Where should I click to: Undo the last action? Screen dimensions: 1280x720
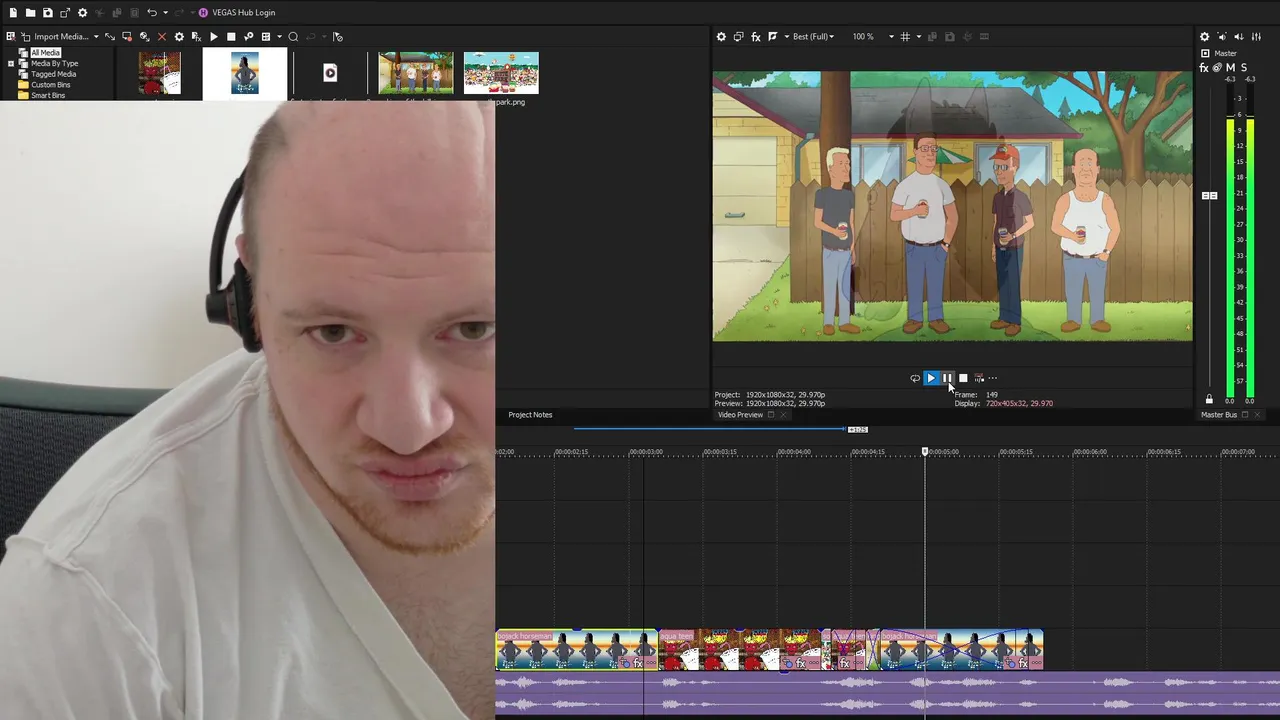(151, 13)
